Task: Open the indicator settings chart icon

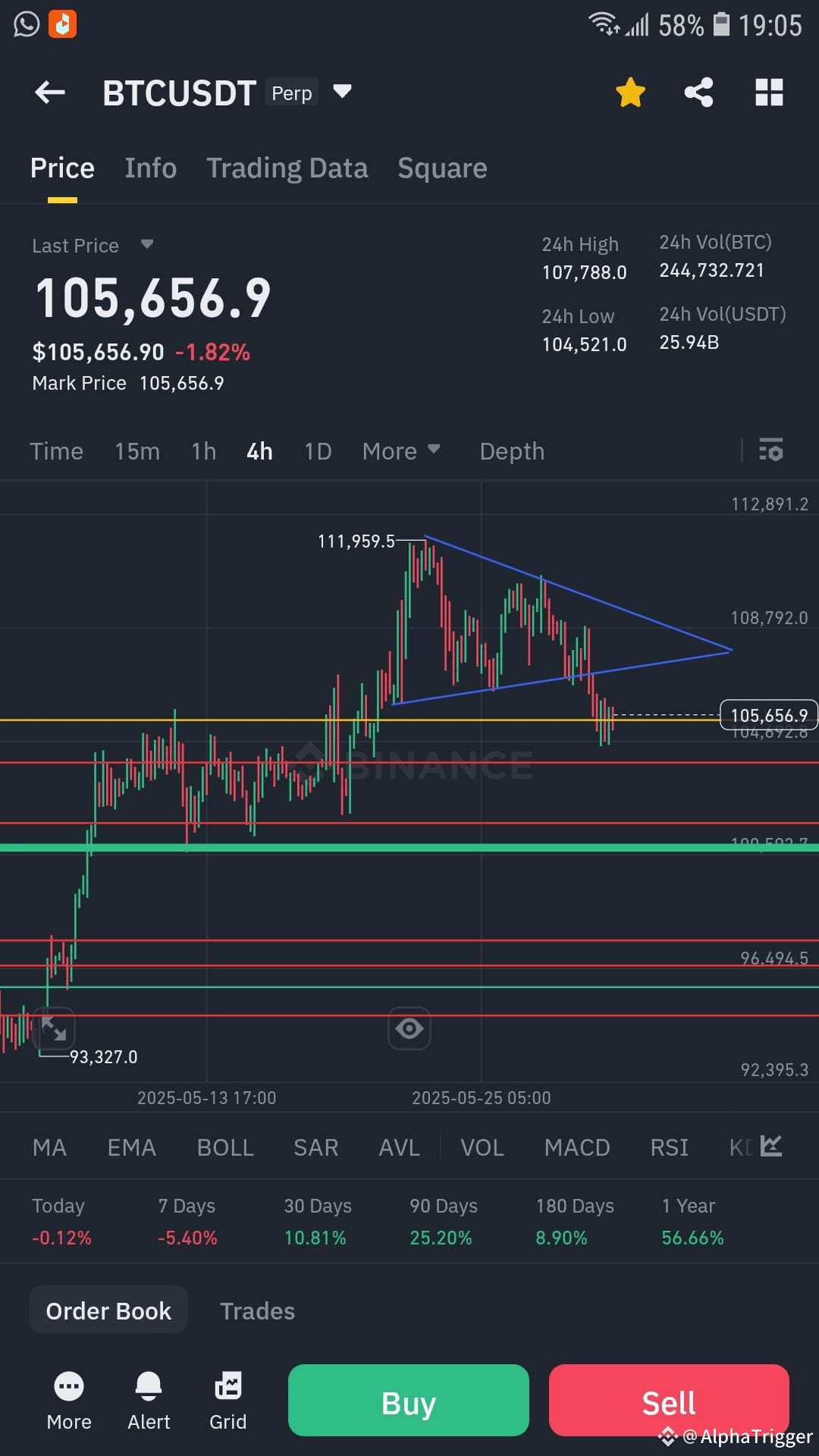Action: 771,1146
